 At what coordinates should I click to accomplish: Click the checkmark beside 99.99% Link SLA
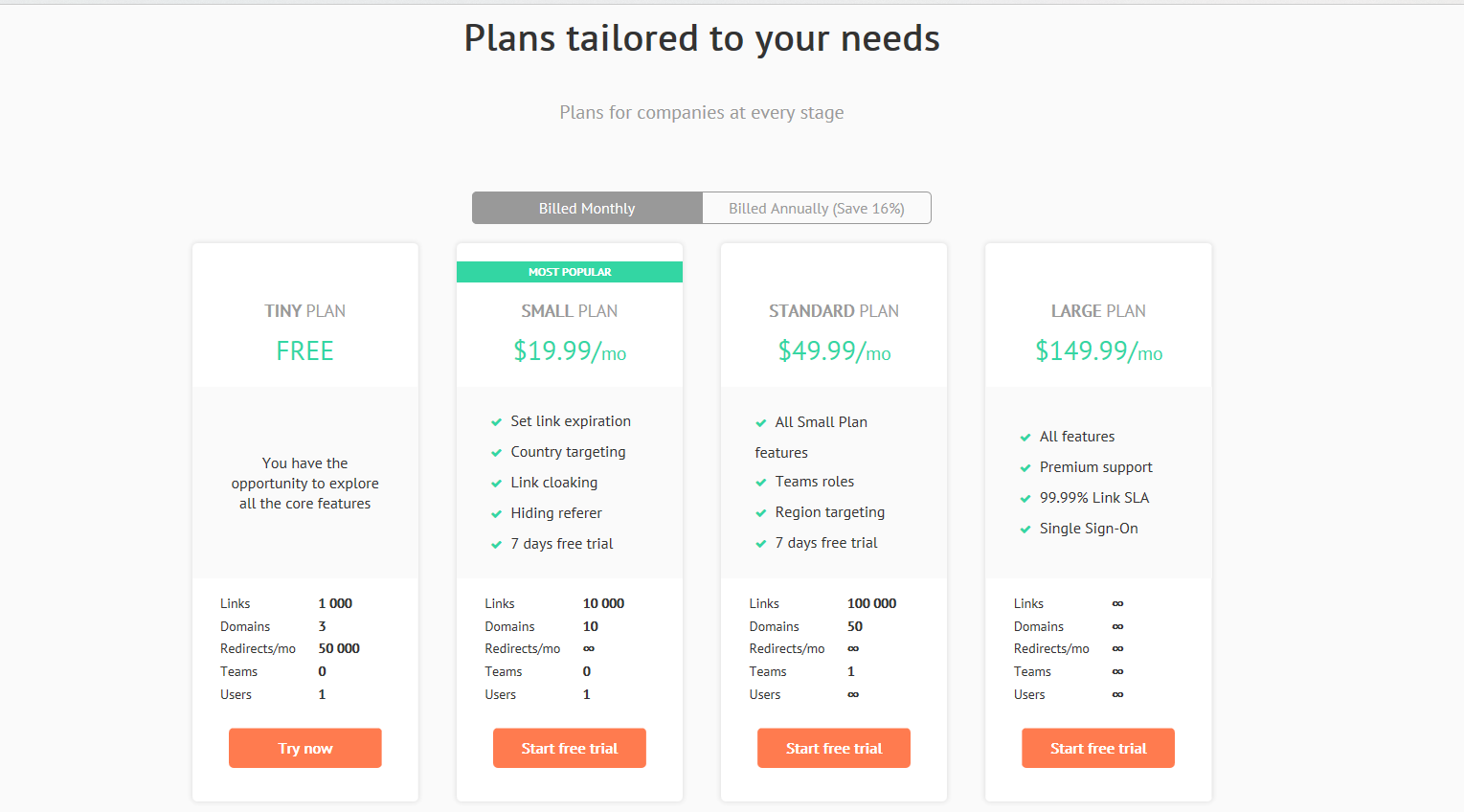[x=1025, y=499]
